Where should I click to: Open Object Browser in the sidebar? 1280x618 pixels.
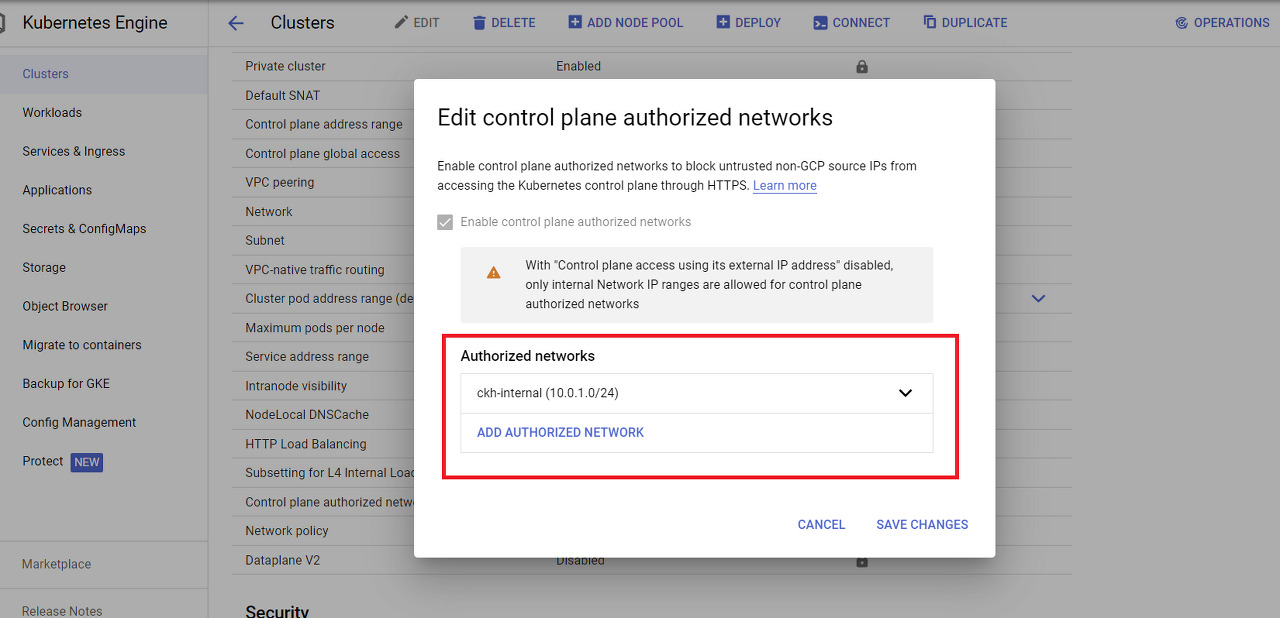click(104, 306)
